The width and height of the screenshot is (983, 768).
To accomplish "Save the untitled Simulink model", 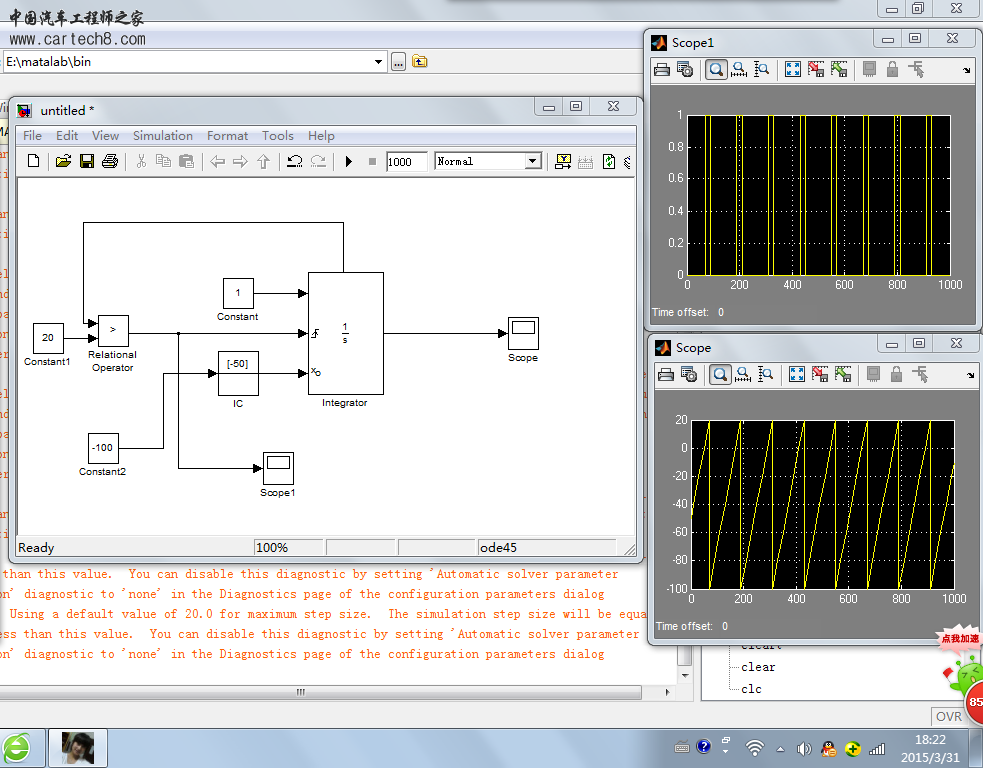I will coord(86,161).
